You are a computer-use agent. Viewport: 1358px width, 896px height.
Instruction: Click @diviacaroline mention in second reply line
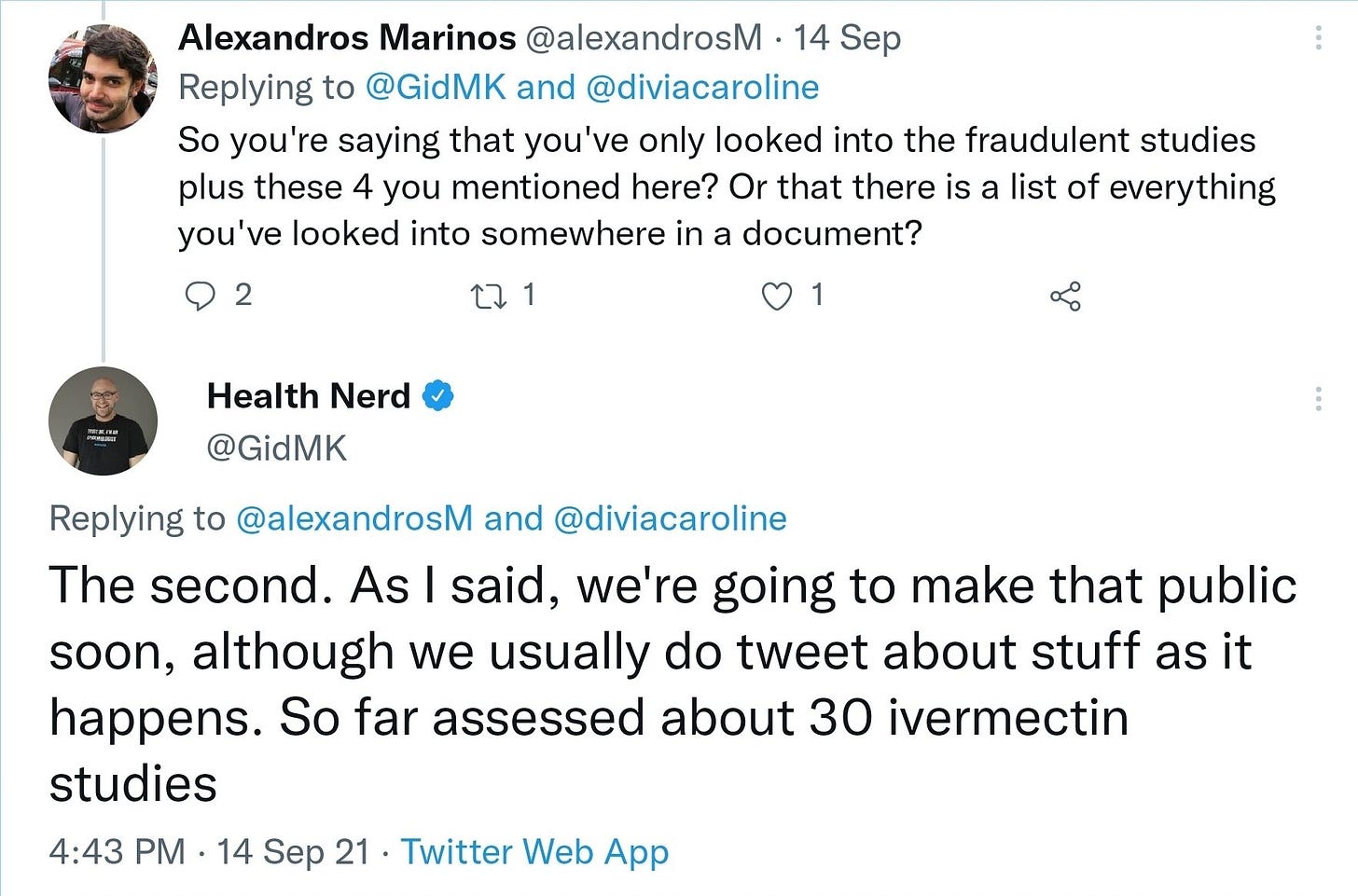point(671,518)
